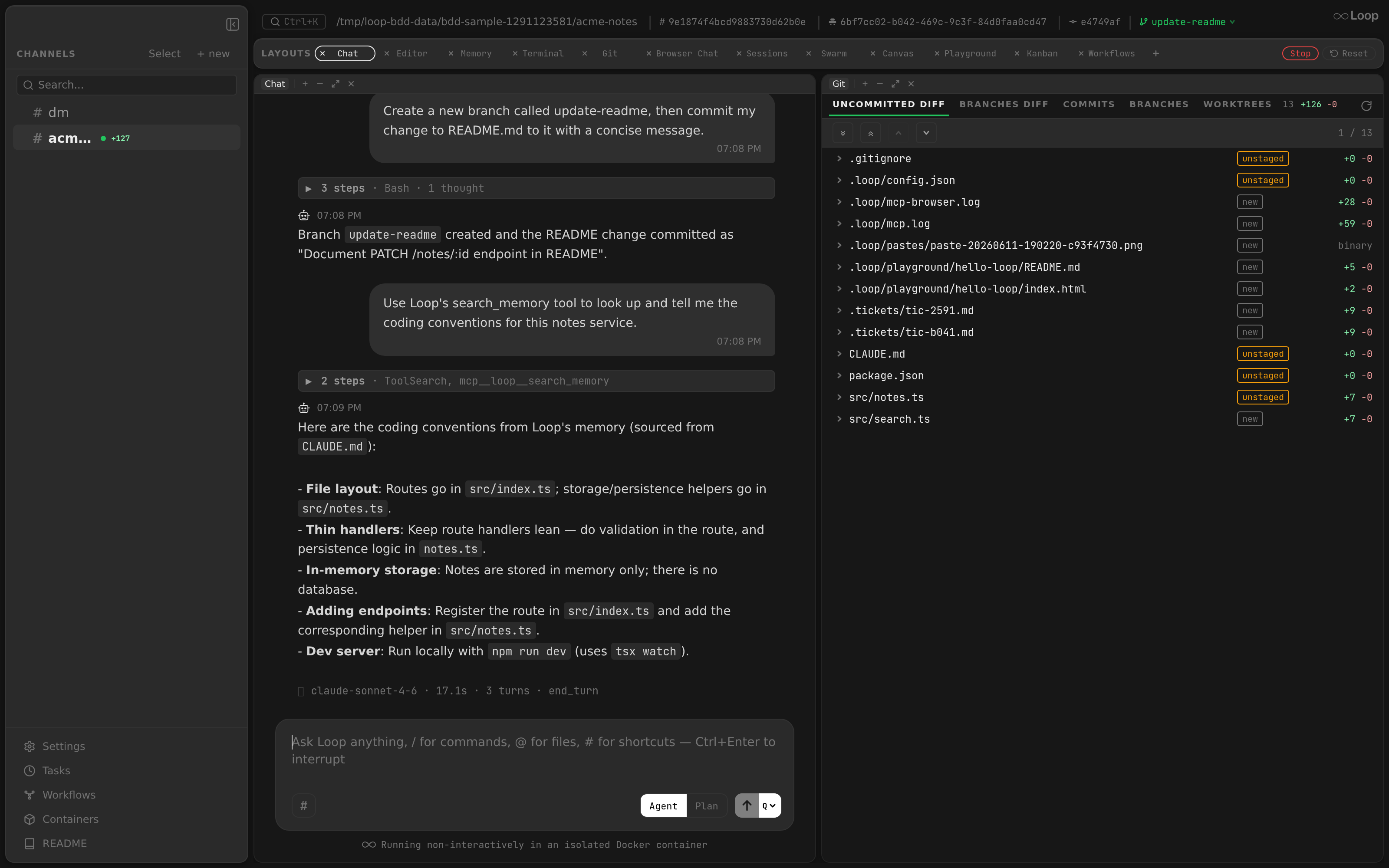Image resolution: width=1389 pixels, height=868 pixels.
Task: Open Tasks from sidebar
Action: point(47,770)
